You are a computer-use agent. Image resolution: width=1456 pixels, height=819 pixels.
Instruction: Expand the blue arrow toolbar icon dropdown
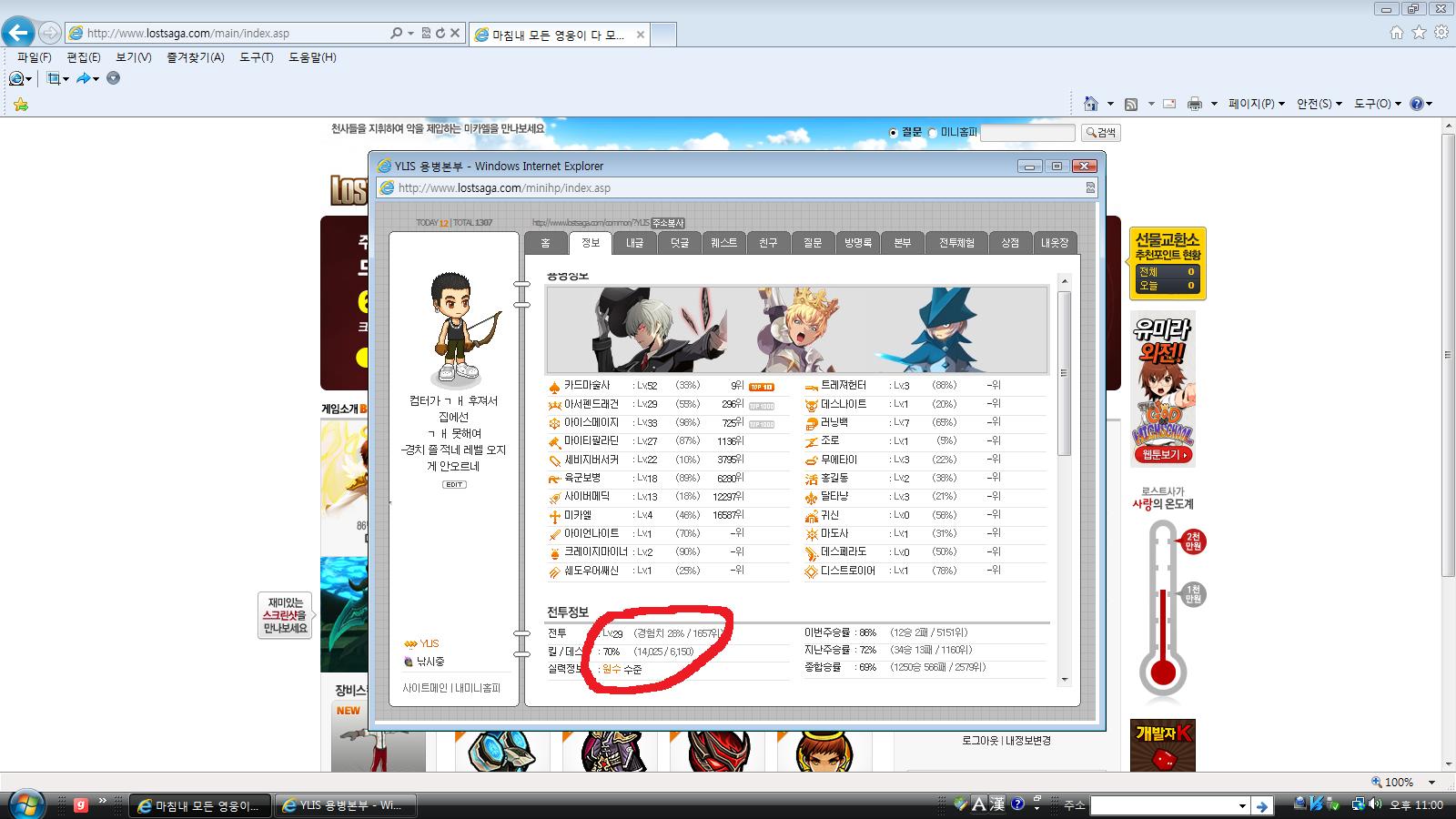coord(96,79)
